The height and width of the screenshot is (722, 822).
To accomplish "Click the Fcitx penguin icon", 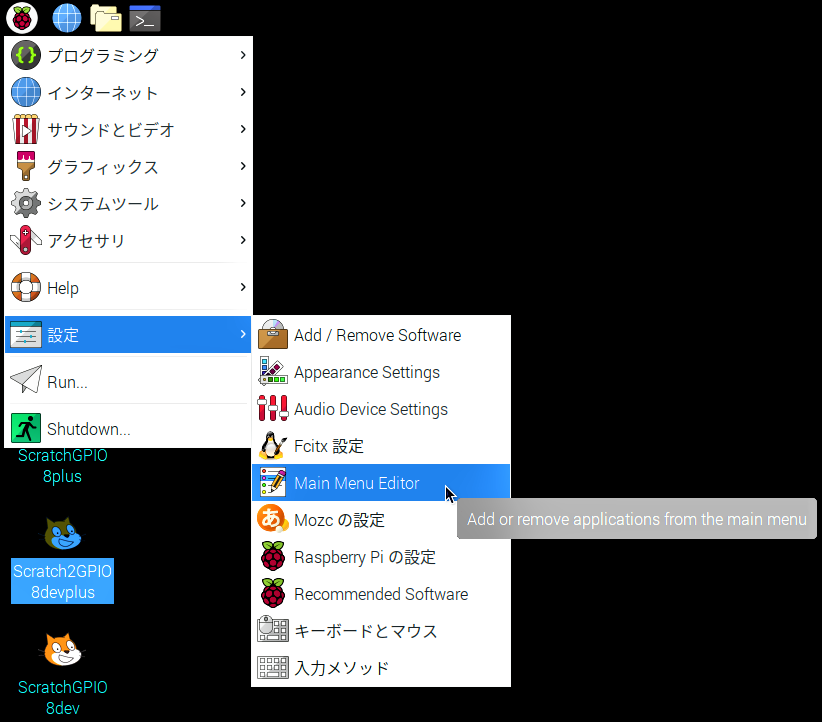I will click(x=273, y=445).
